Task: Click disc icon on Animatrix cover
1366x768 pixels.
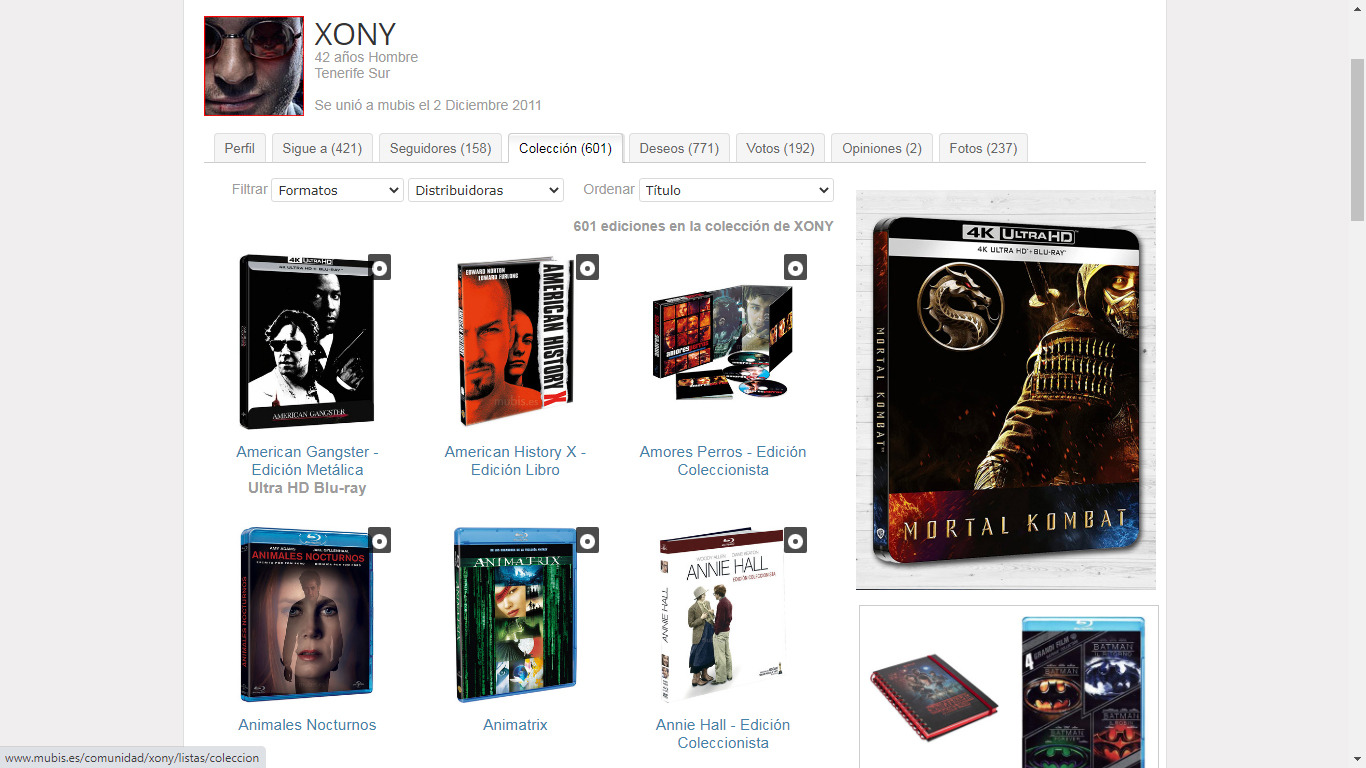Action: (587, 540)
